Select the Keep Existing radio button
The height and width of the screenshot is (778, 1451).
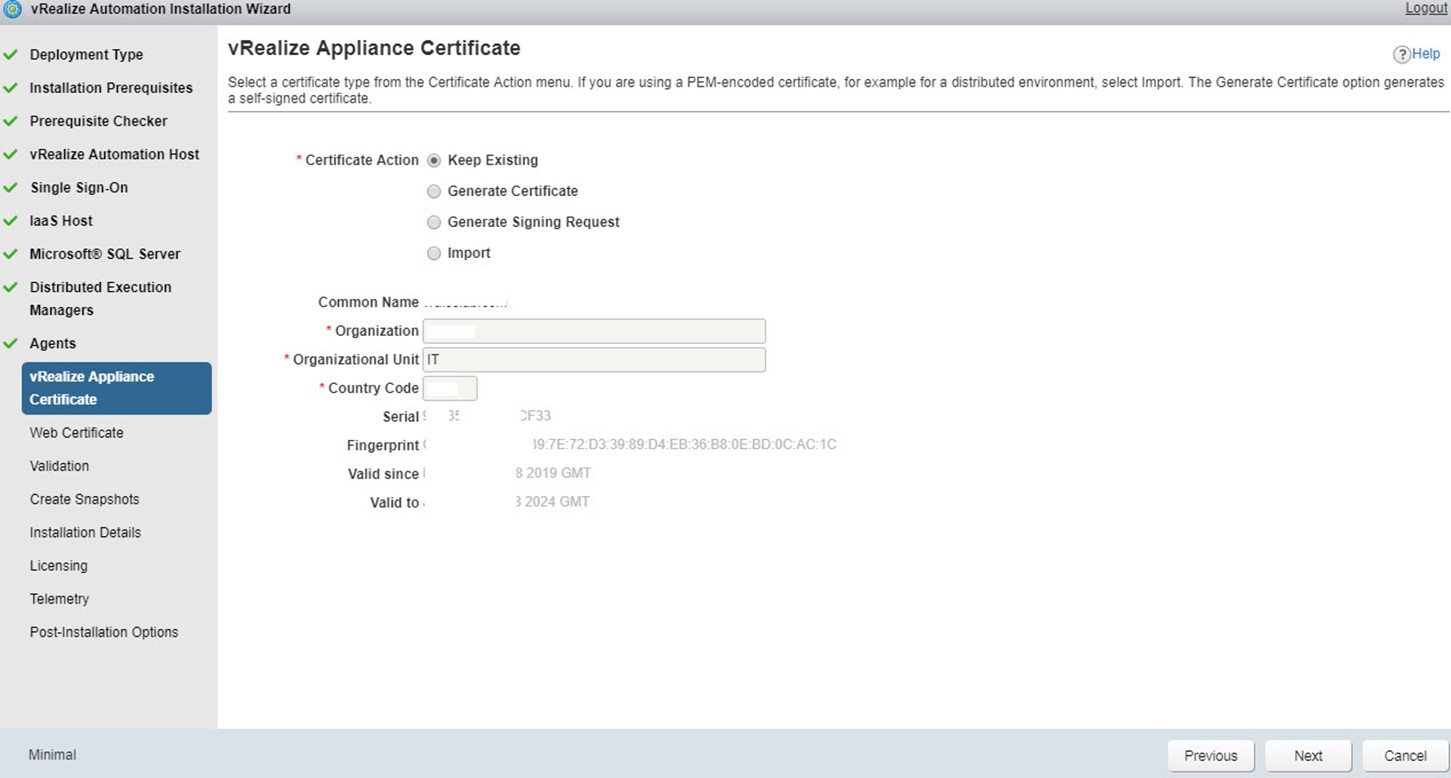(434, 160)
